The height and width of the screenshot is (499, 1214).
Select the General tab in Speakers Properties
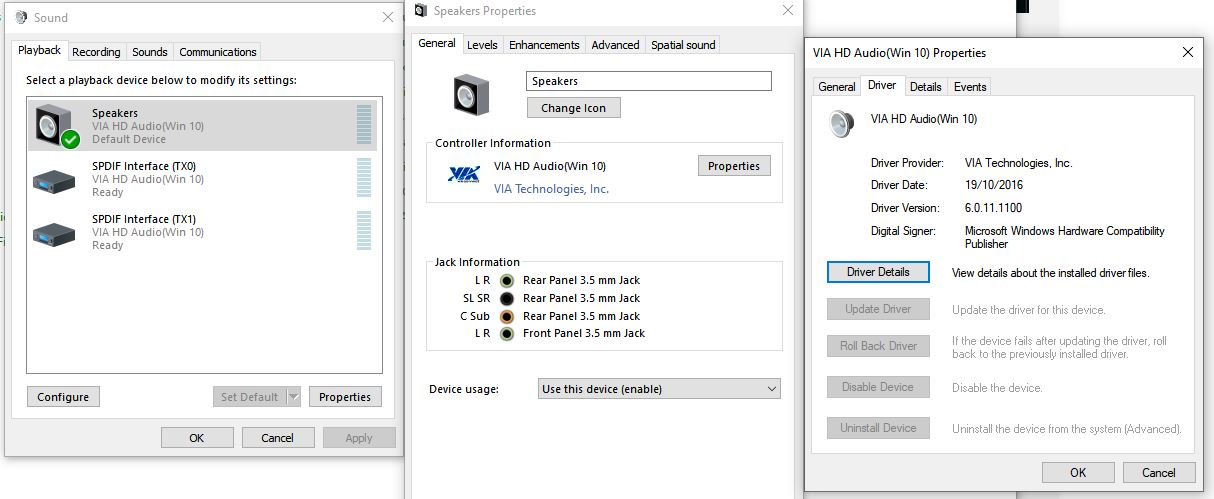tap(437, 43)
